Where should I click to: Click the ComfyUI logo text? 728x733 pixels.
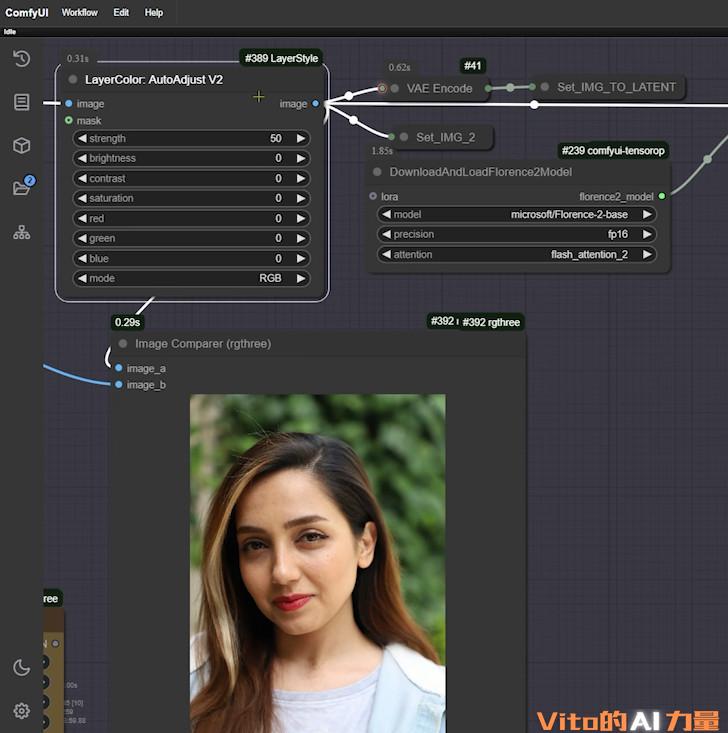27,13
